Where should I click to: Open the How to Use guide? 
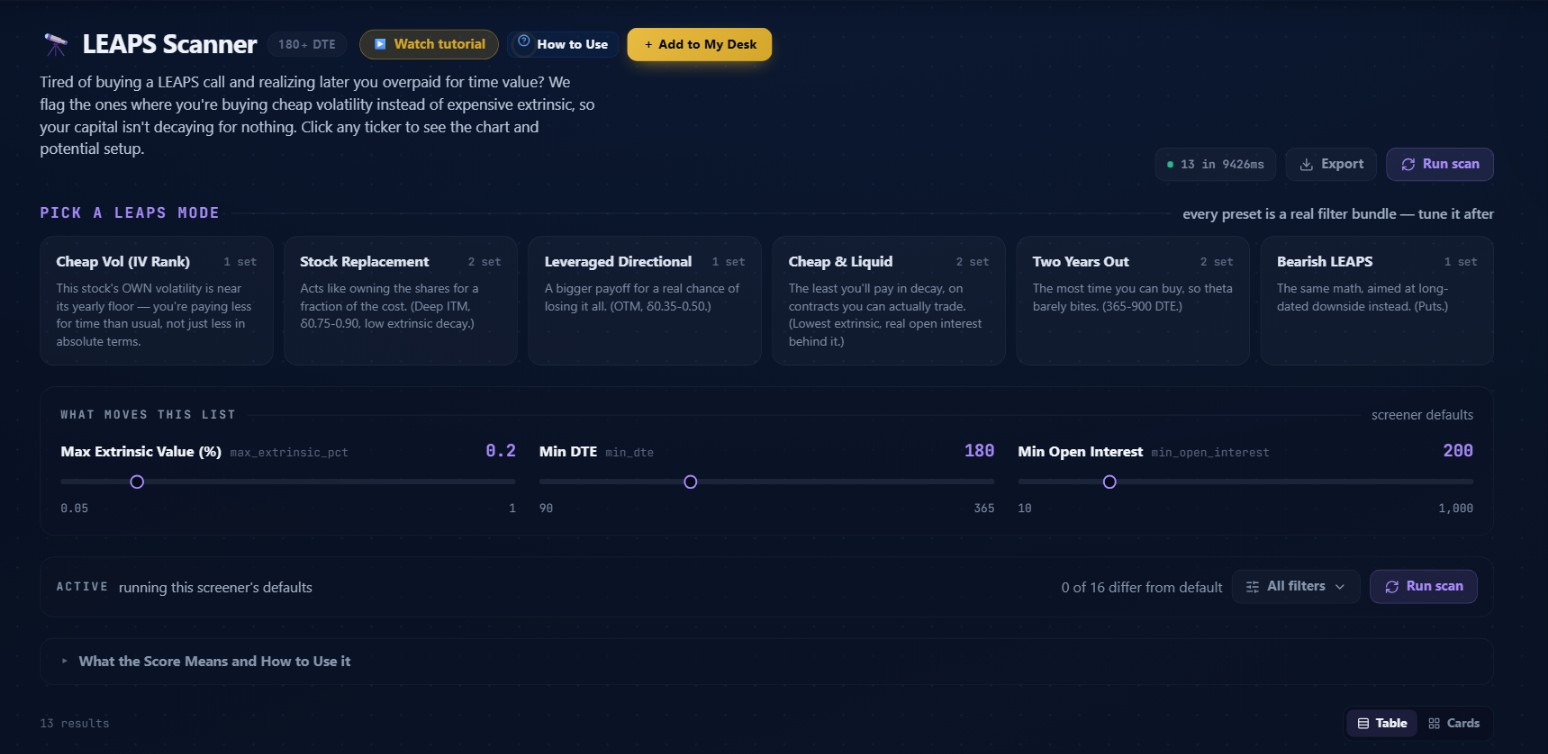pyautogui.click(x=562, y=44)
